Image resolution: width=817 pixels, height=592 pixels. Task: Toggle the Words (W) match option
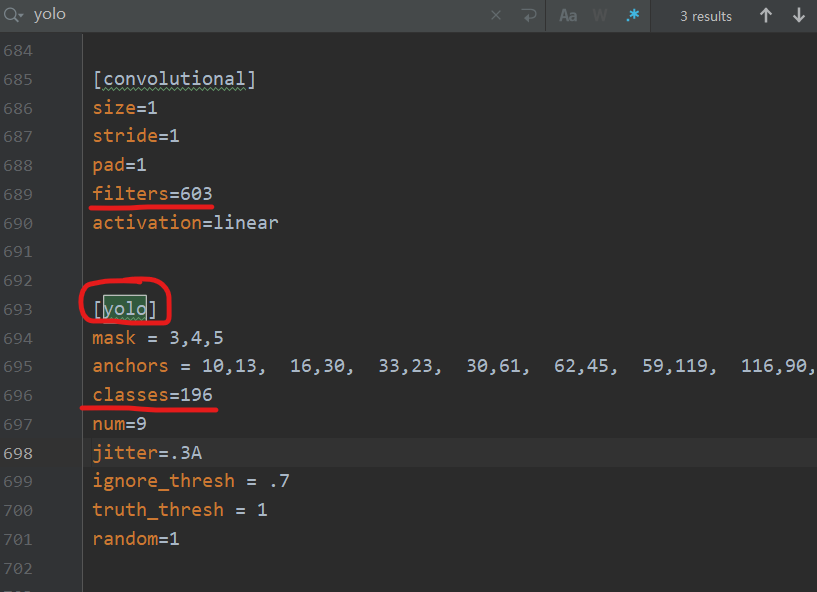coord(600,16)
